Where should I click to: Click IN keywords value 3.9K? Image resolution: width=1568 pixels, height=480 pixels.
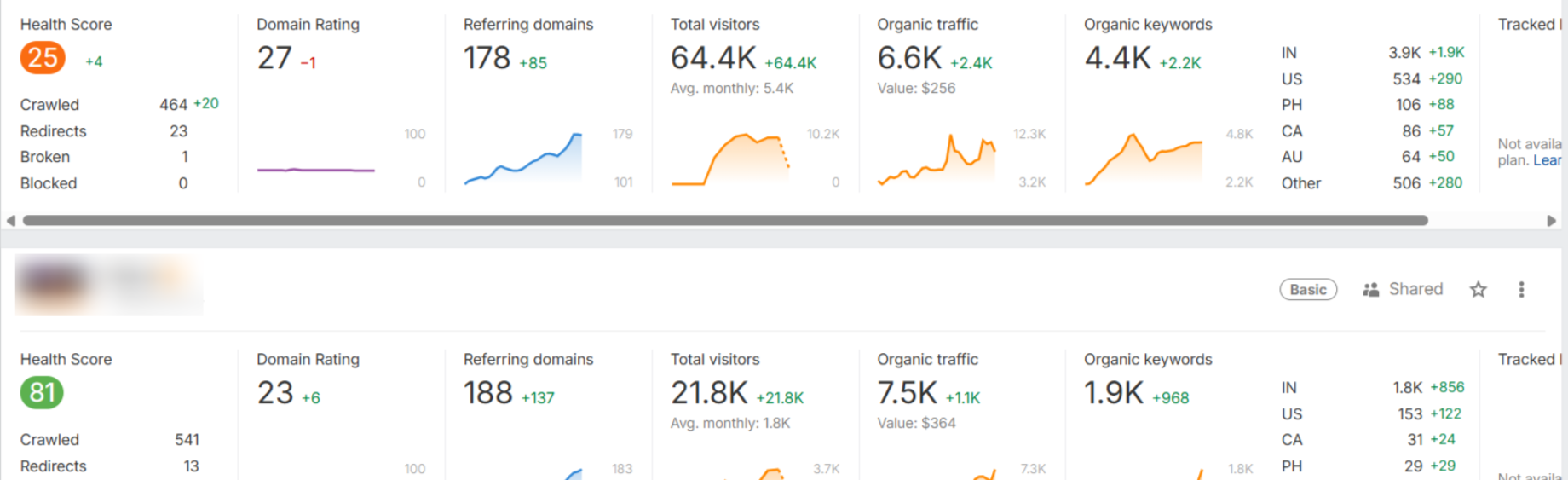click(x=1404, y=53)
